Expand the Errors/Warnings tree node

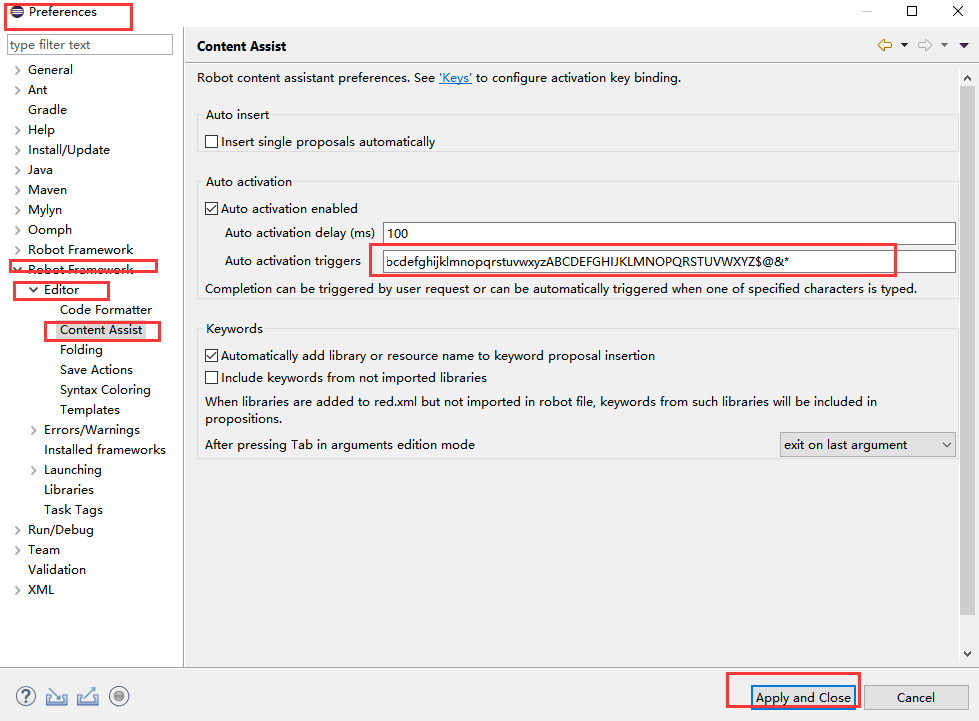coord(34,430)
